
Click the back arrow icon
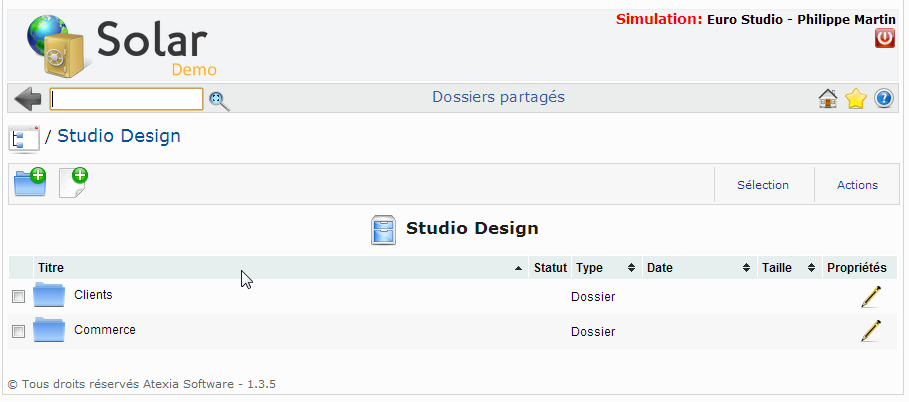pyautogui.click(x=27, y=99)
